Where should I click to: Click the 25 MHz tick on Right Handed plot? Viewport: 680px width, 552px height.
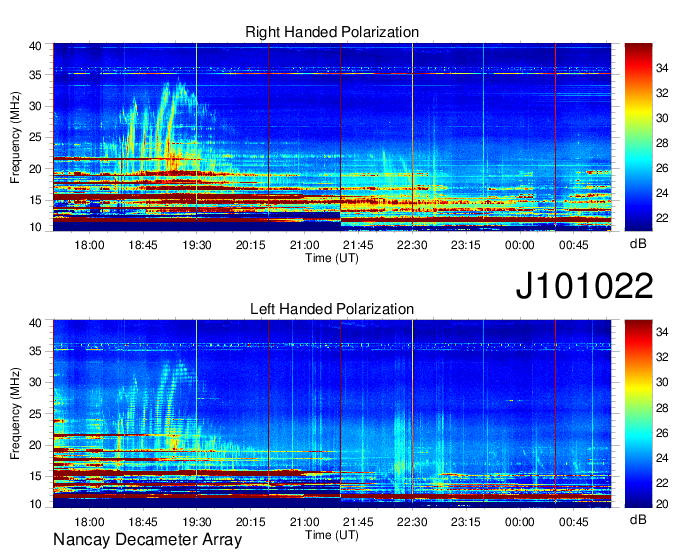(x=36, y=137)
